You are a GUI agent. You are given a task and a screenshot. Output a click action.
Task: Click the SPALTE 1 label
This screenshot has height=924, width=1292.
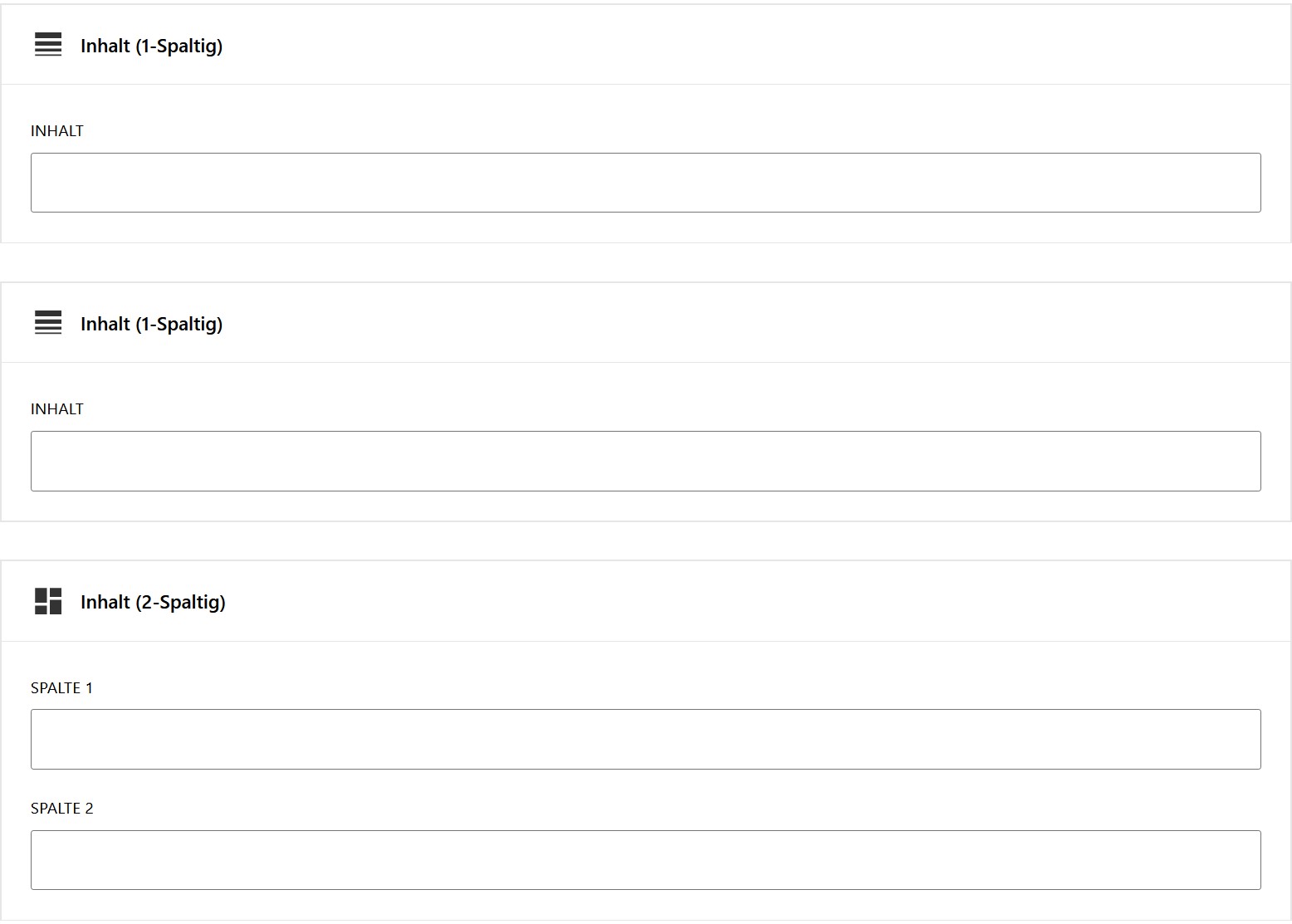coord(61,688)
